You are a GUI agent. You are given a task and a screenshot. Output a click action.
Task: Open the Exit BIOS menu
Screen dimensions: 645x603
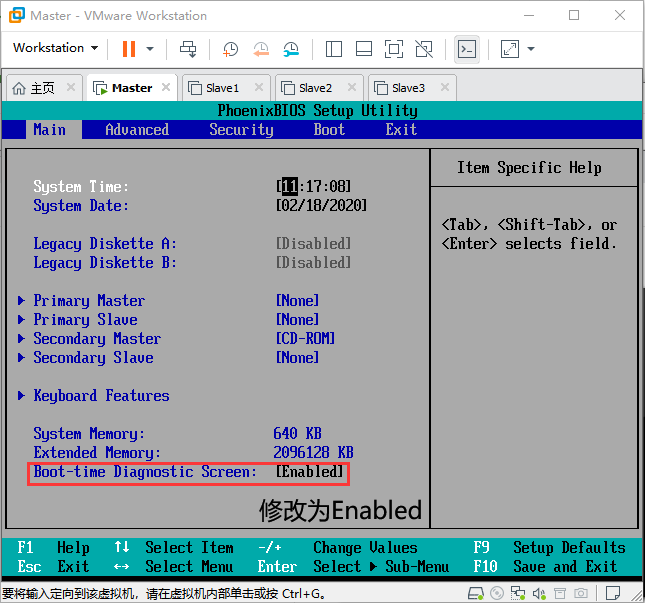(x=401, y=130)
